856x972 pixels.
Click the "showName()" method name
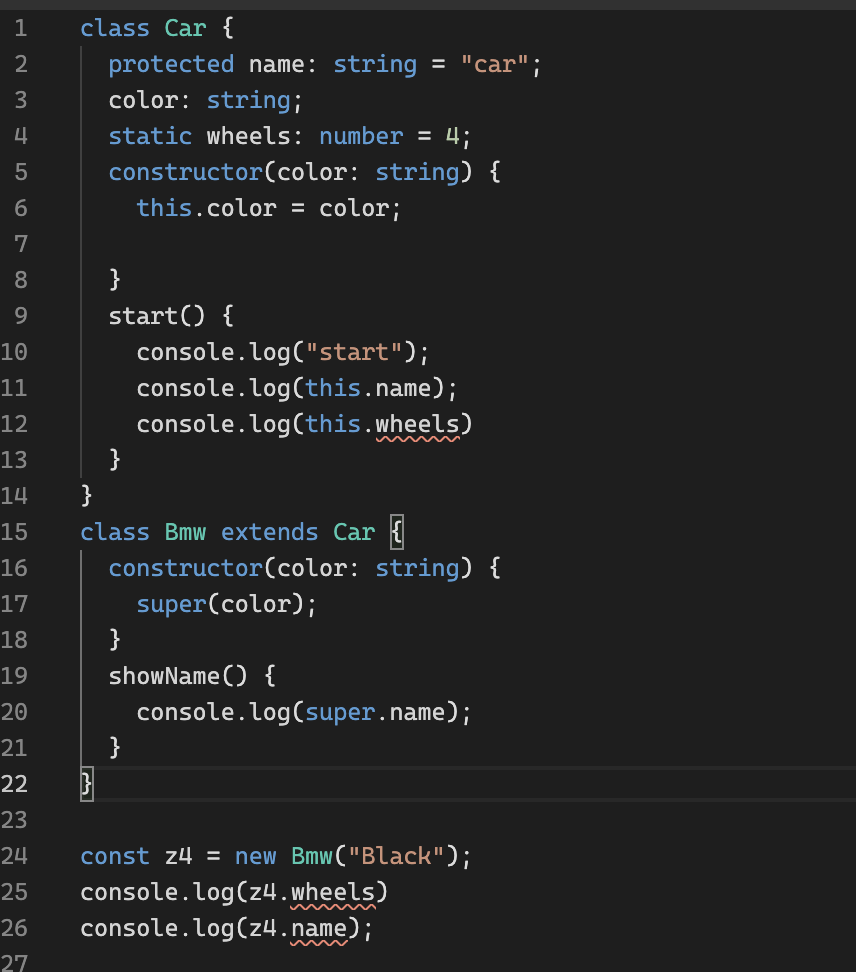[x=178, y=676]
